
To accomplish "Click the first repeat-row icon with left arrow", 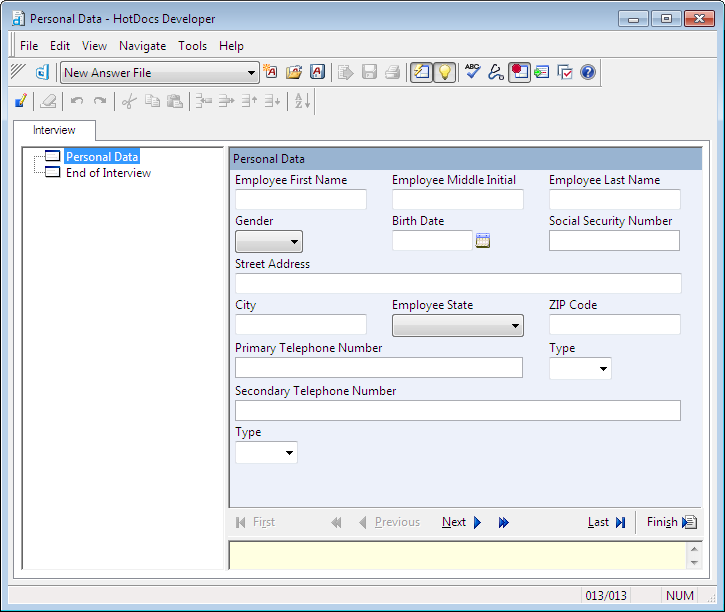I will [x=203, y=101].
